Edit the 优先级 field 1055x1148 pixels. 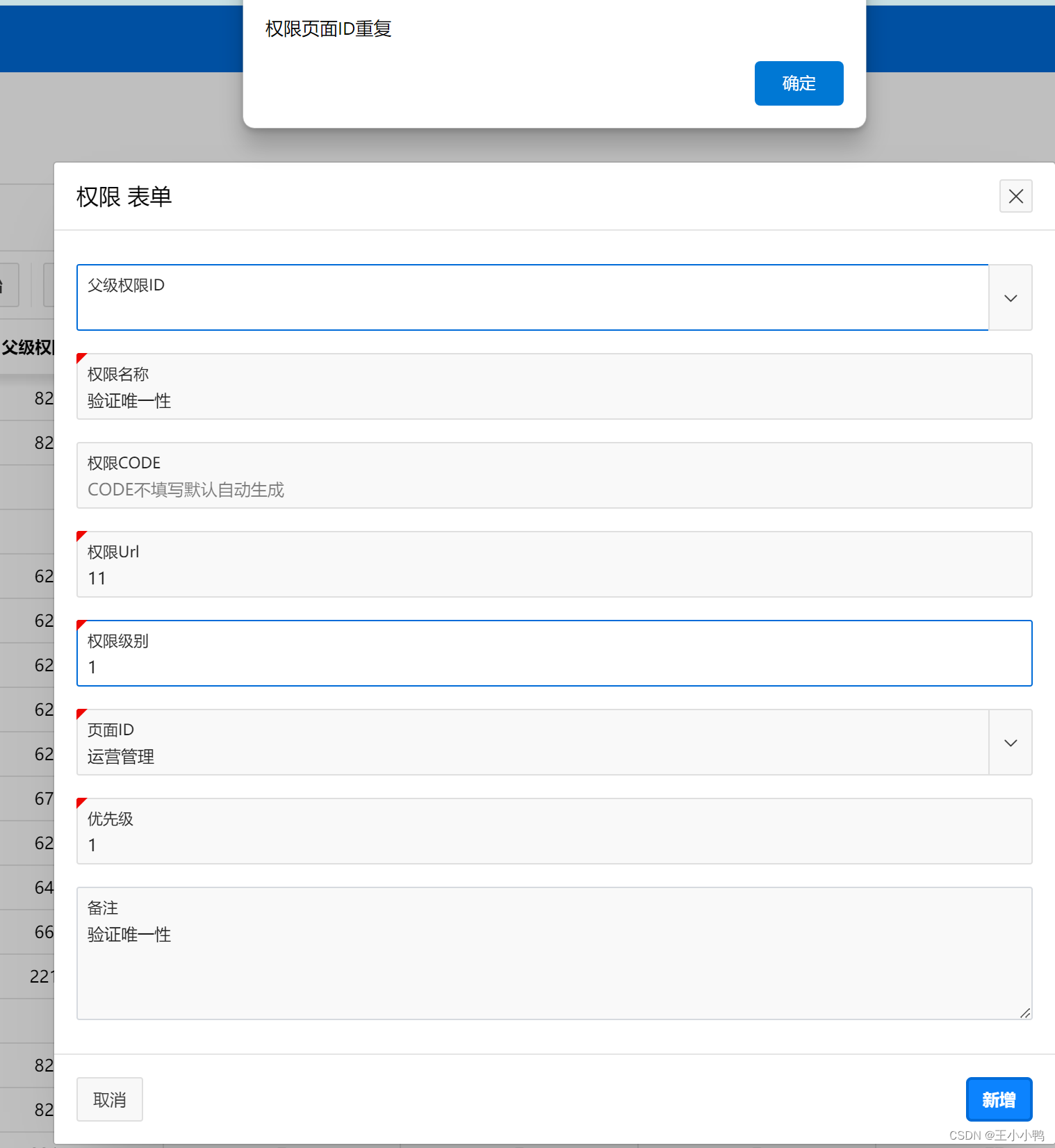[554, 831]
